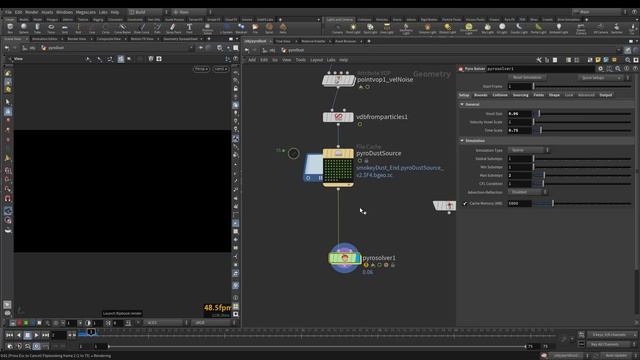Select the Sphere shelf tool

point(24,29)
